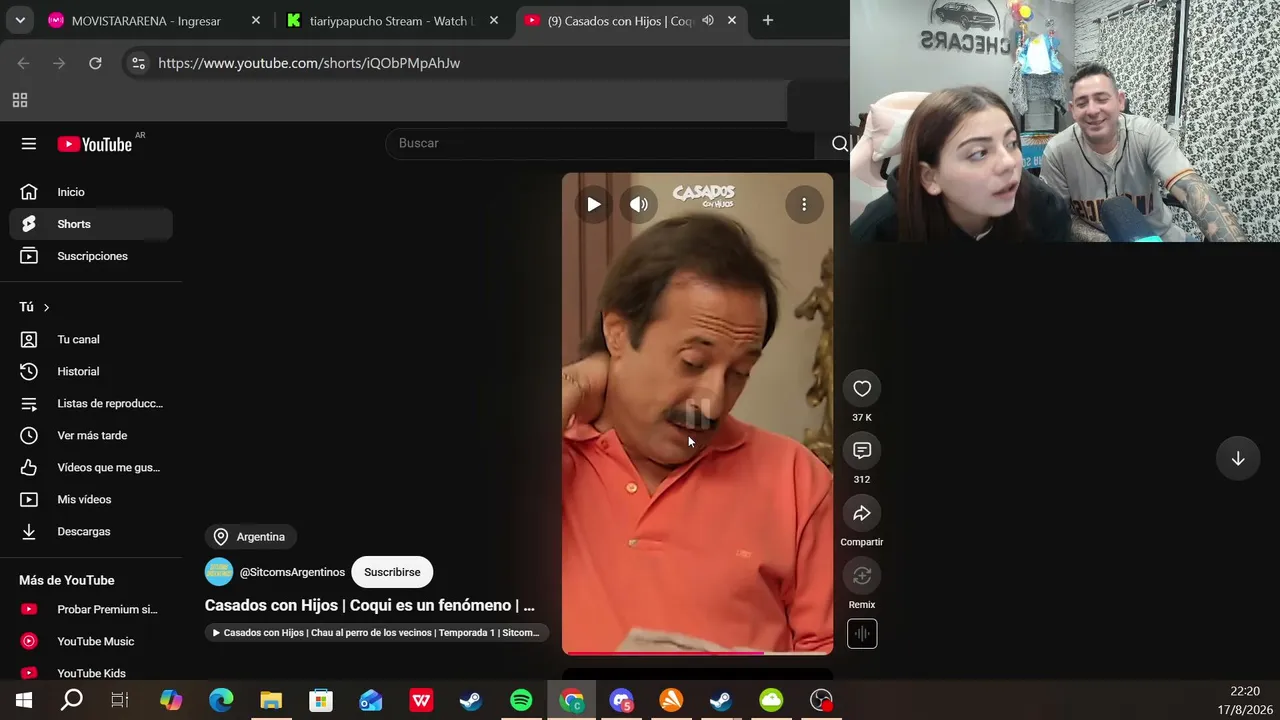Click Probar Premium link

pos(91,610)
